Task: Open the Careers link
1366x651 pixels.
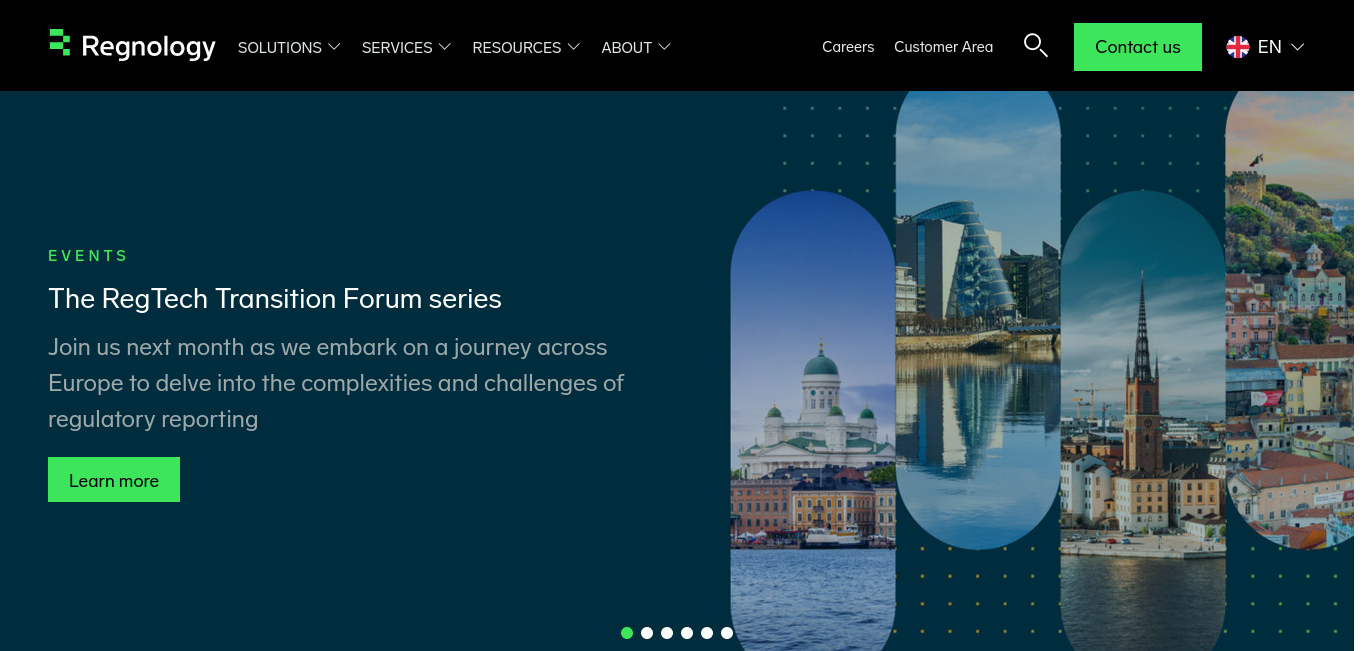Action: pos(848,47)
